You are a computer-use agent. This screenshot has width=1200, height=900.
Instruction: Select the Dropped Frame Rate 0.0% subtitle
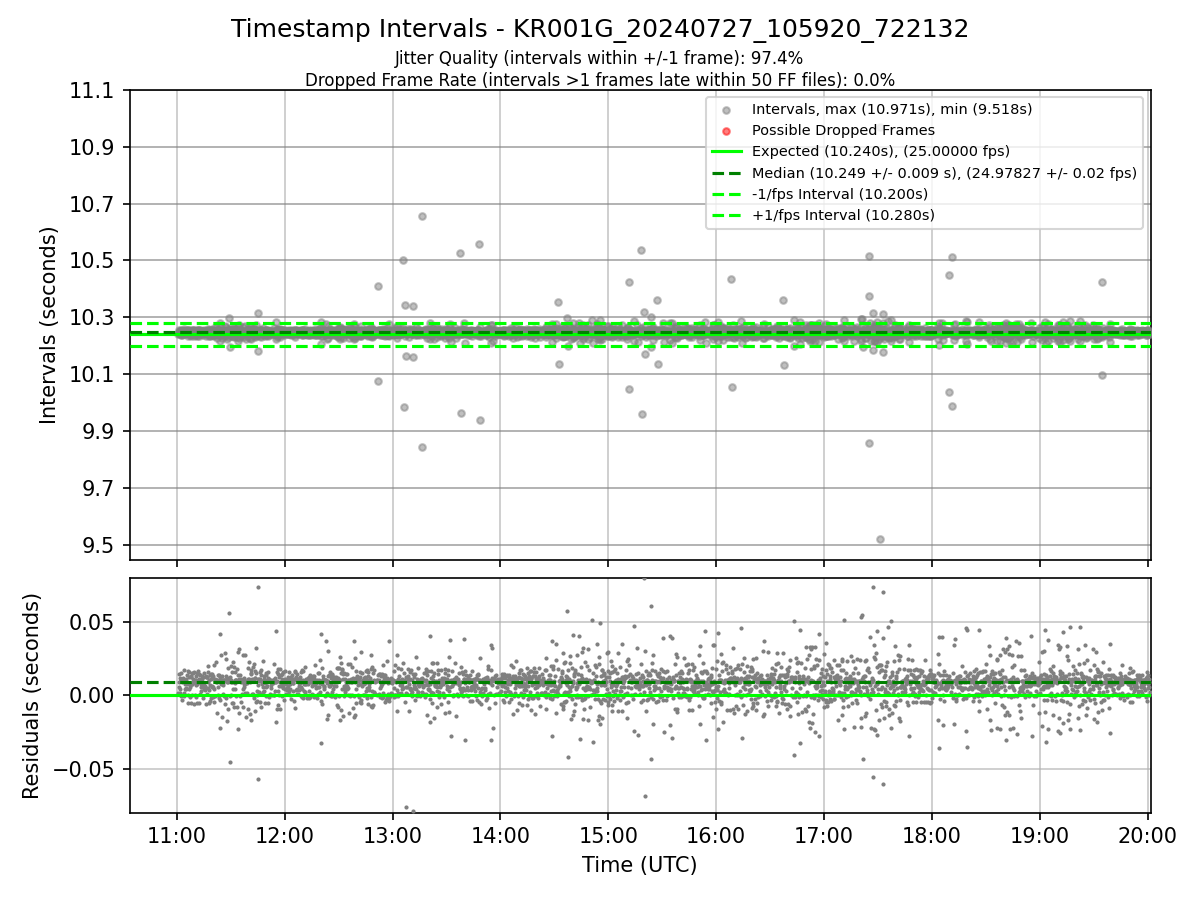click(x=600, y=79)
